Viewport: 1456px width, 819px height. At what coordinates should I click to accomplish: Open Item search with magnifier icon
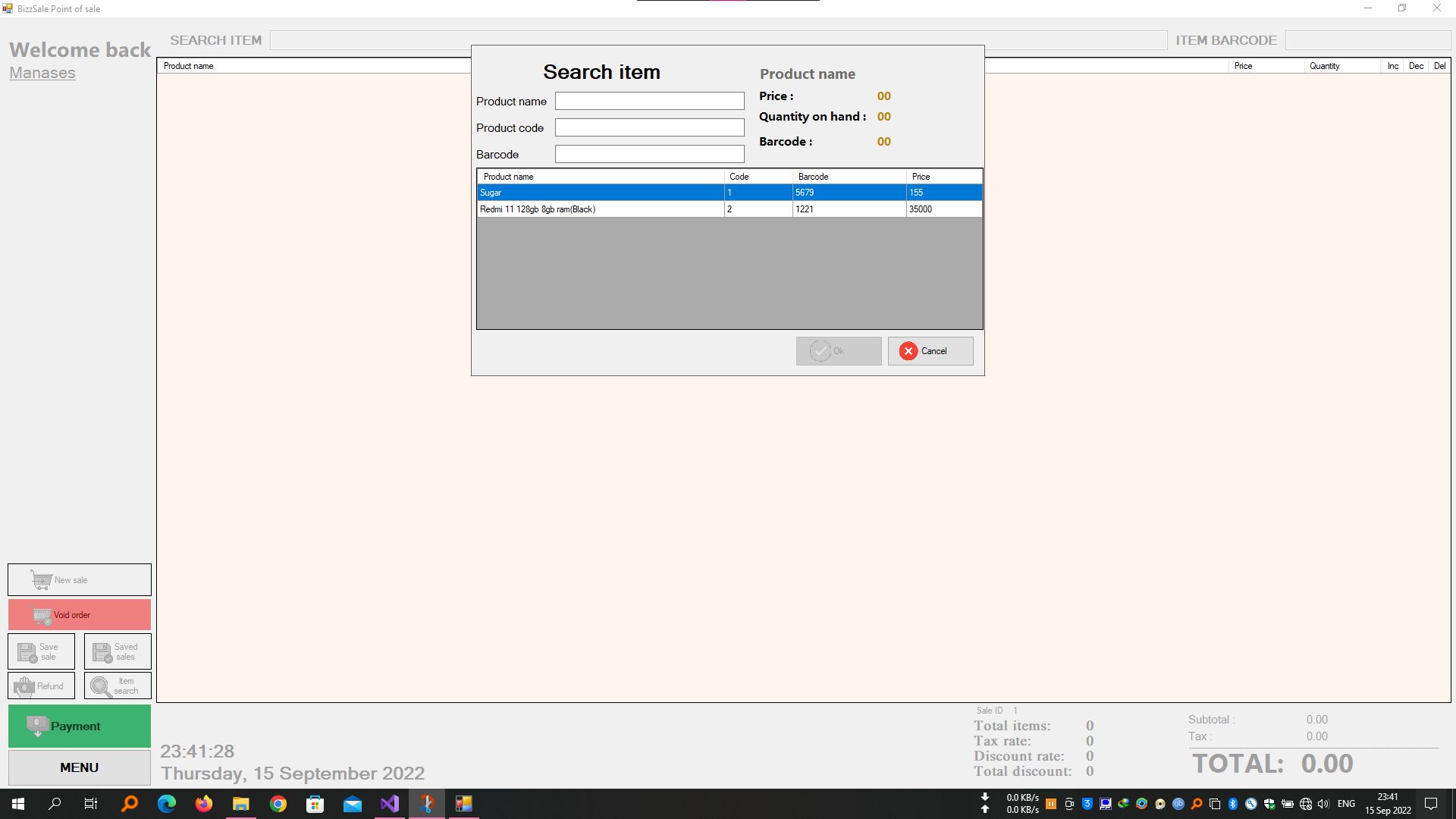[101, 686]
